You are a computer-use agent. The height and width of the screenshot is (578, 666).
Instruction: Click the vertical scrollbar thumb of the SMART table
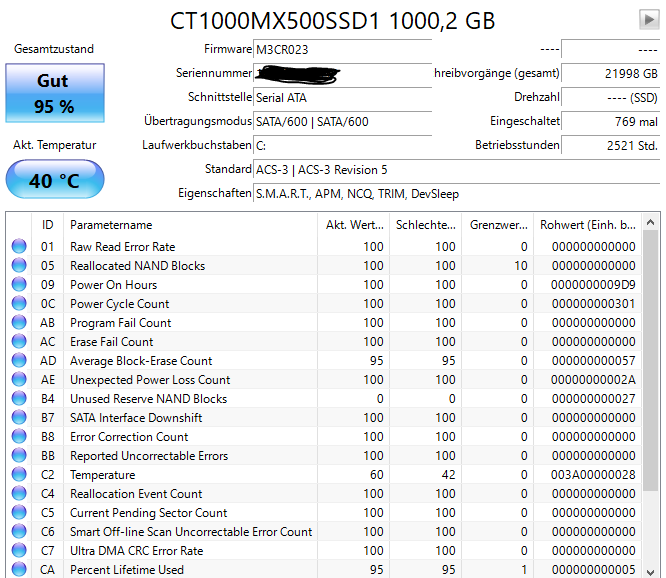(x=650, y=360)
